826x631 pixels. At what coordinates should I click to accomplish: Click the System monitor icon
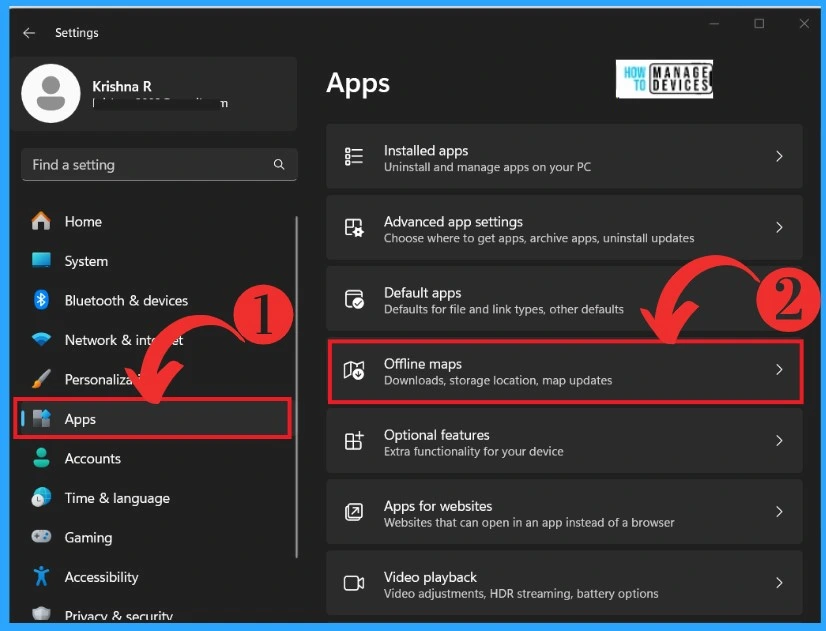coord(41,260)
